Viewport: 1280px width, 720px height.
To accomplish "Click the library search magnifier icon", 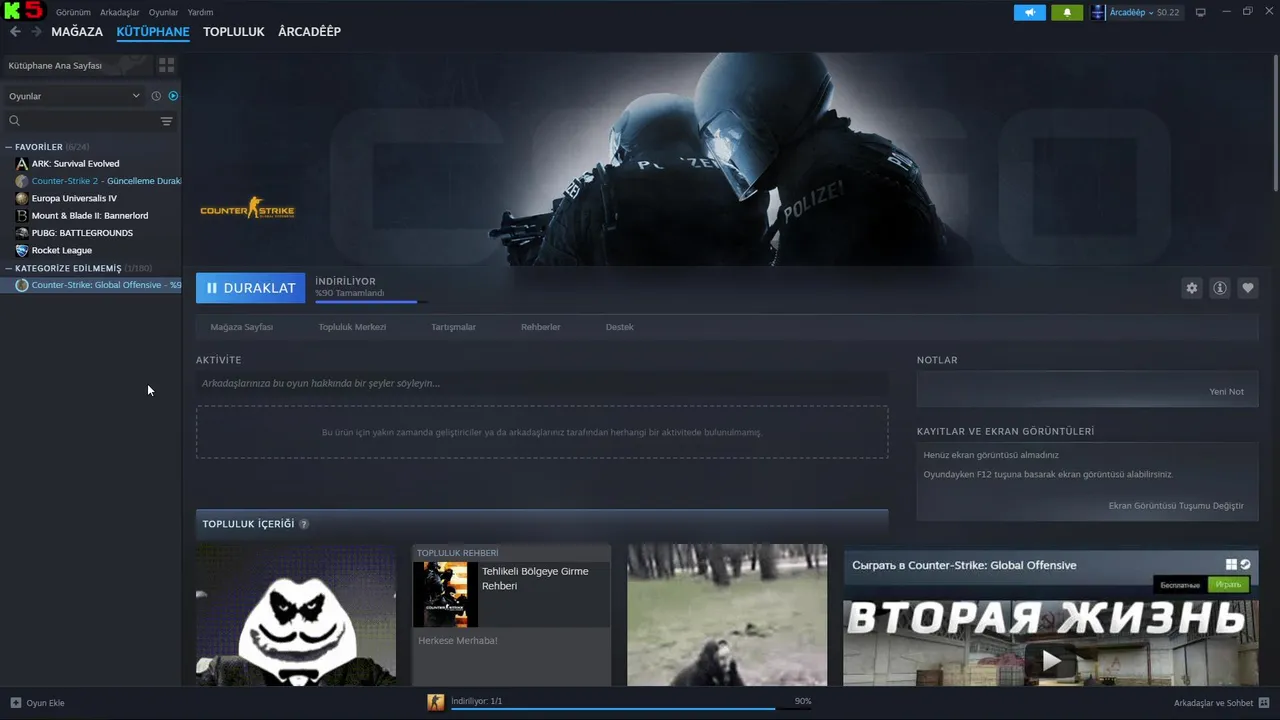I will 15,121.
